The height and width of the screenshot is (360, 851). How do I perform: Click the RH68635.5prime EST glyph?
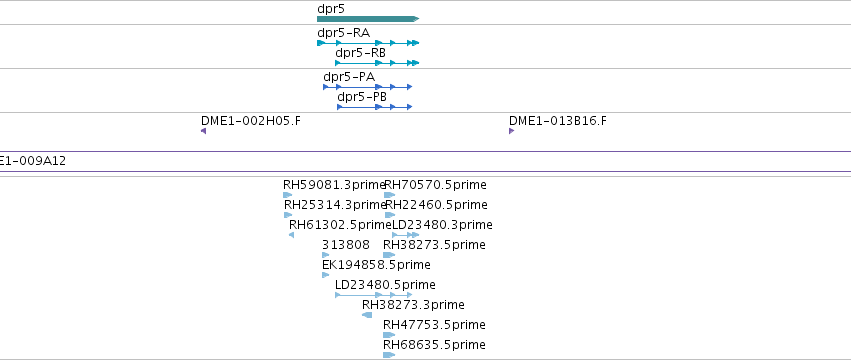[x=389, y=355]
